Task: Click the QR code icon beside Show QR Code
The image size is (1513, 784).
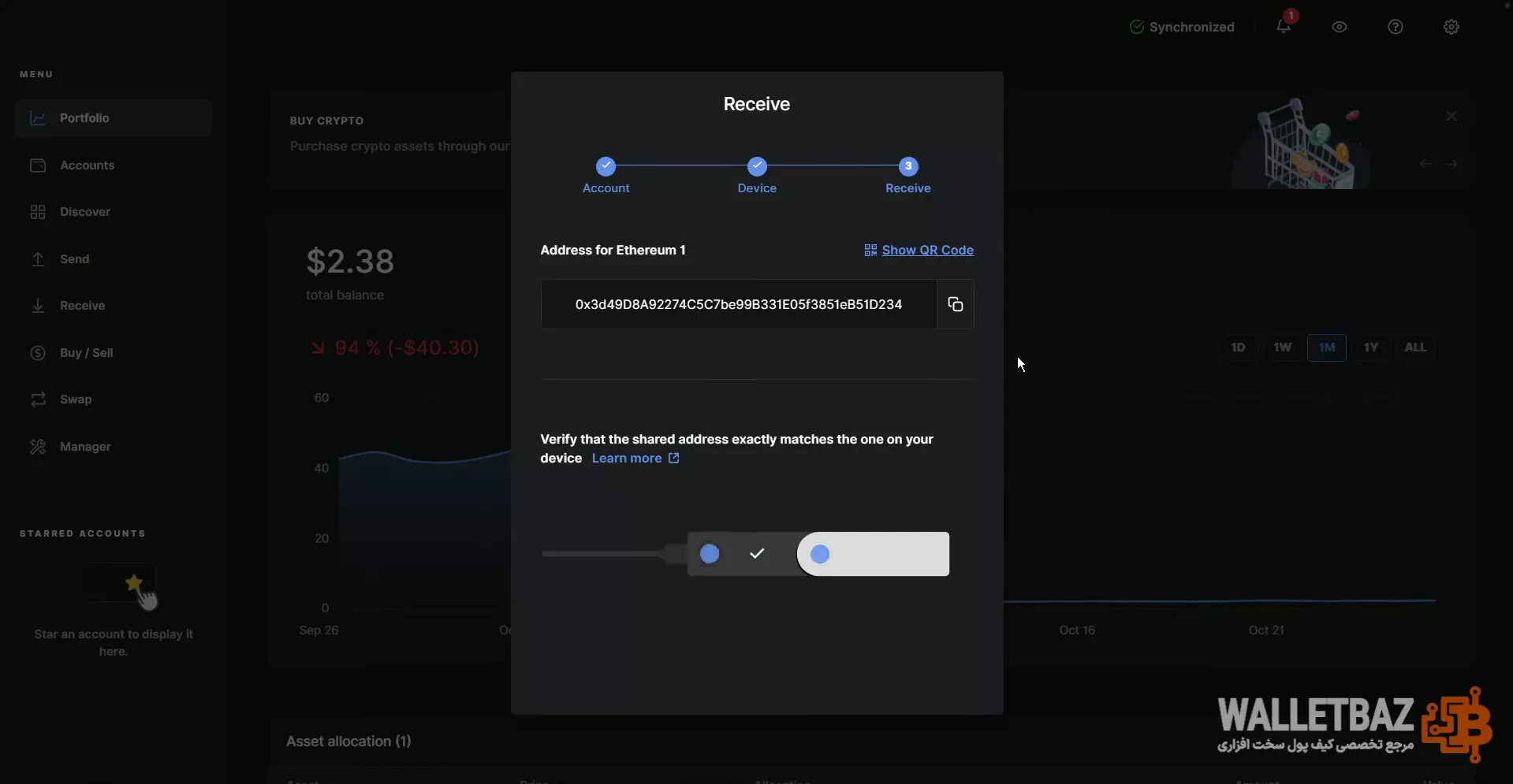Action: click(x=870, y=250)
